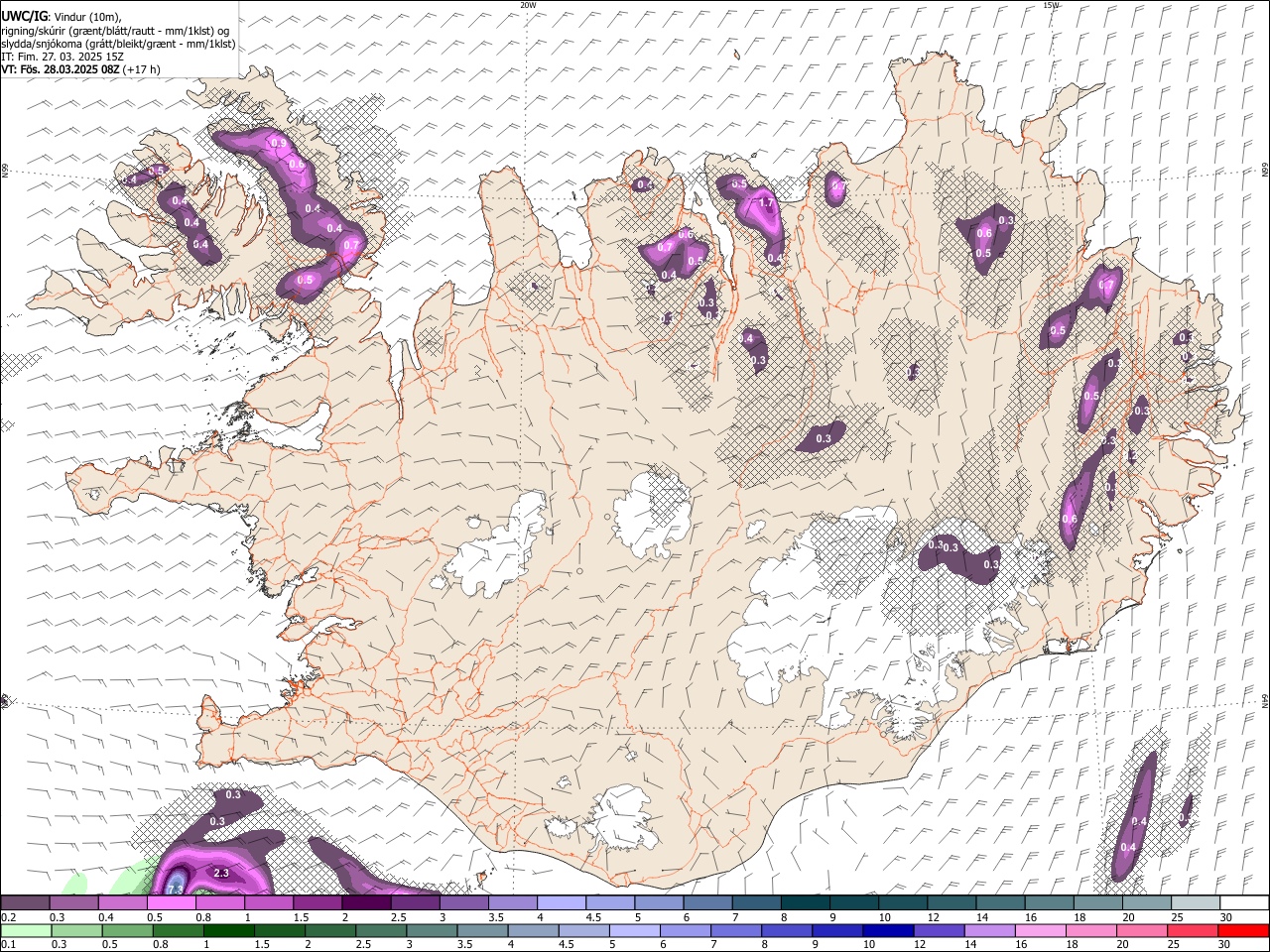Click the 'UWC/IG: Vindur (10m)' title line
The image size is (1270, 952).
61,16
